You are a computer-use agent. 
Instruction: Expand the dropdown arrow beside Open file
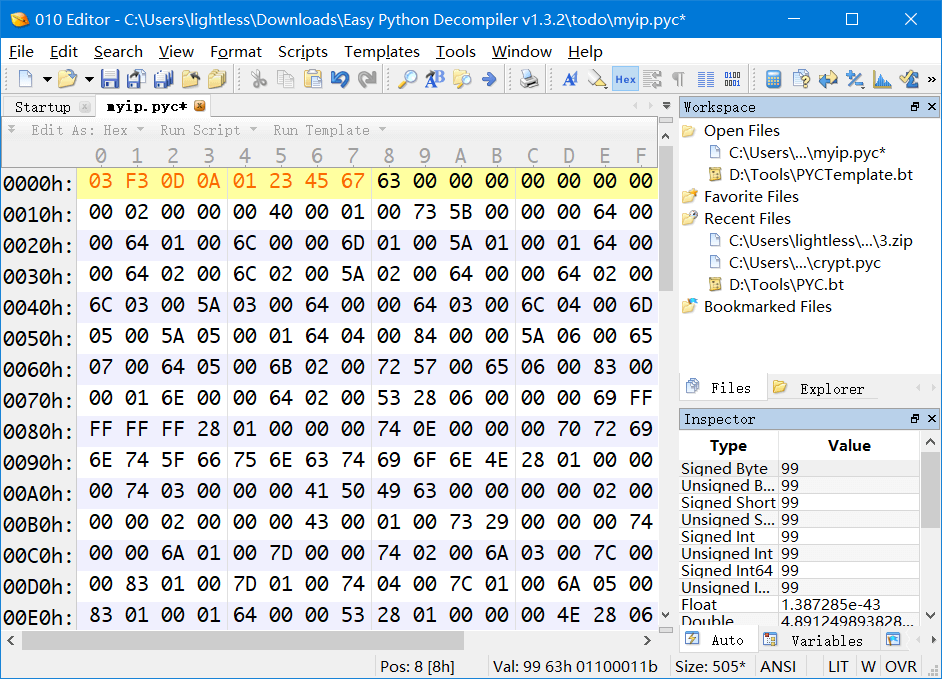90,79
